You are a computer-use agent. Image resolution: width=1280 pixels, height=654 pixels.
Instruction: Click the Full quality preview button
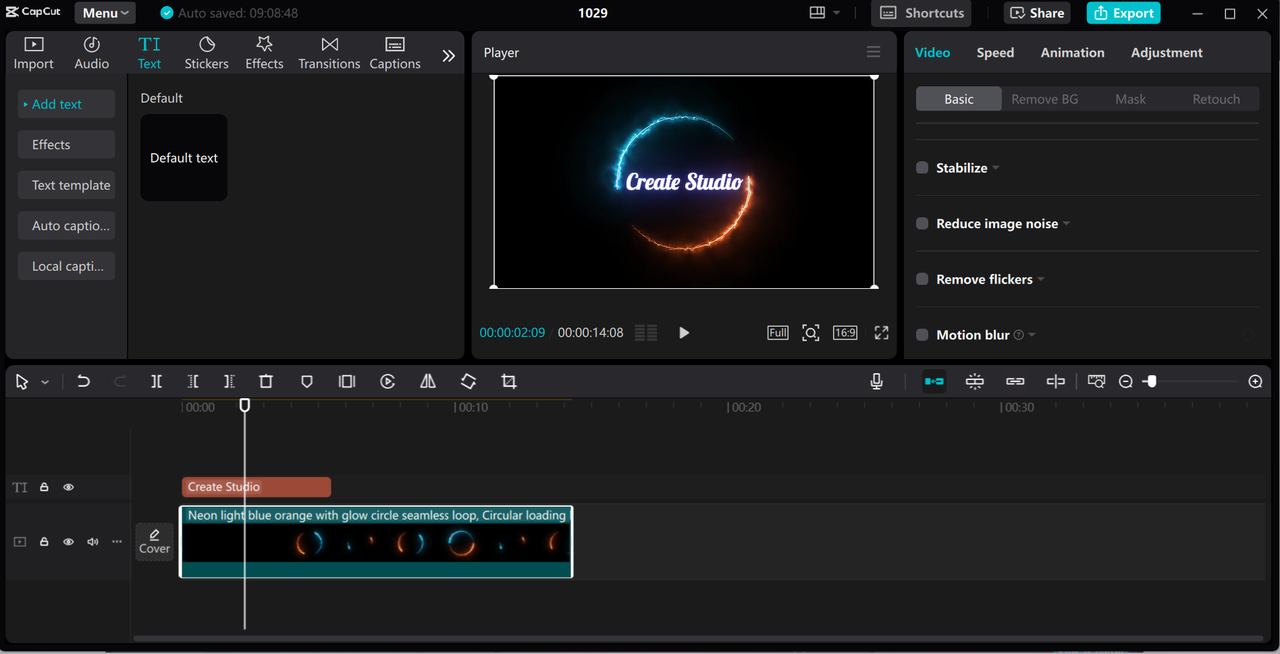click(x=778, y=332)
